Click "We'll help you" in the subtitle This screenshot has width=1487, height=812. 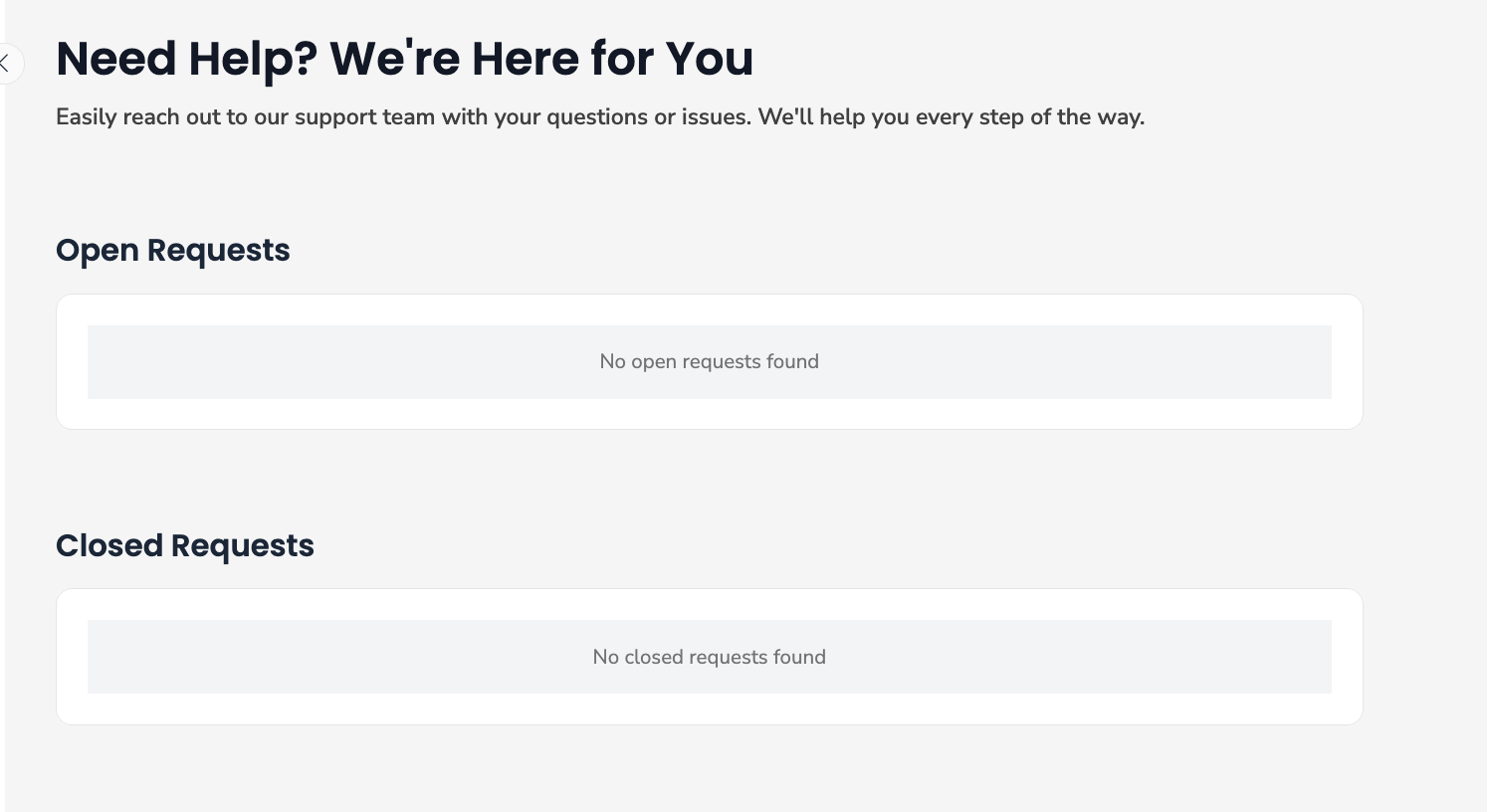tap(833, 117)
